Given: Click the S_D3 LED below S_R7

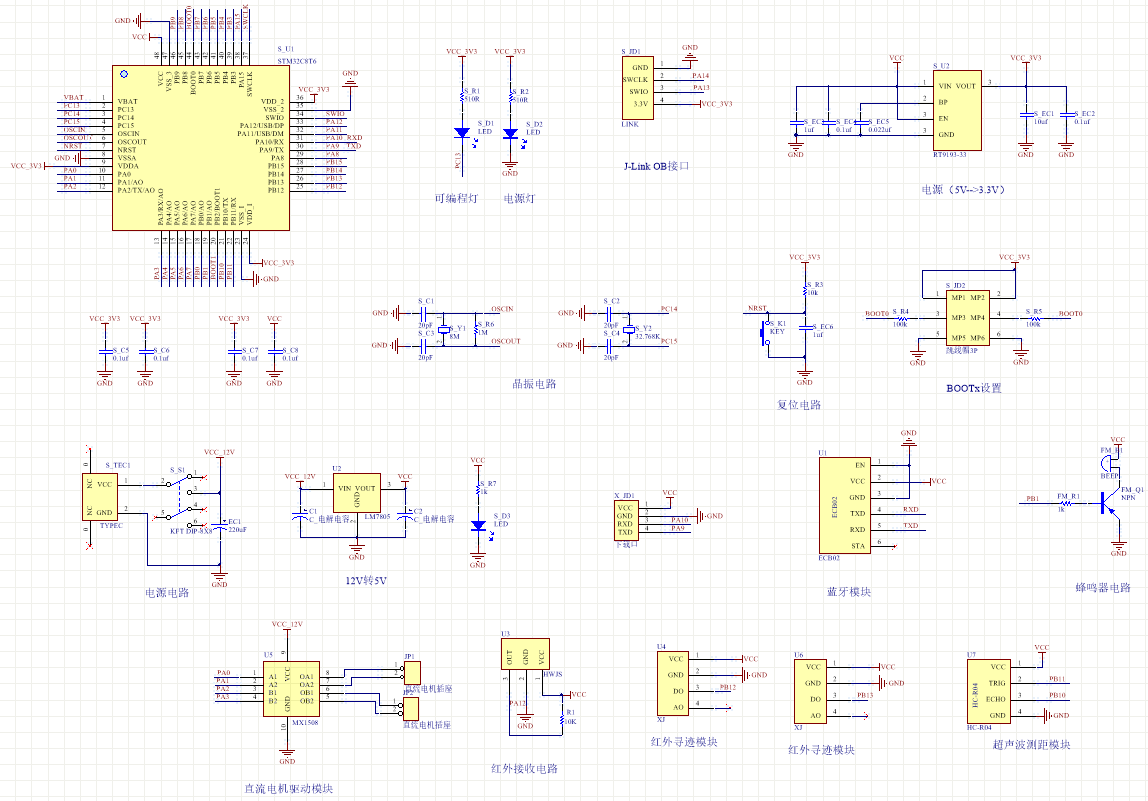Looking at the screenshot, I should point(478,526).
